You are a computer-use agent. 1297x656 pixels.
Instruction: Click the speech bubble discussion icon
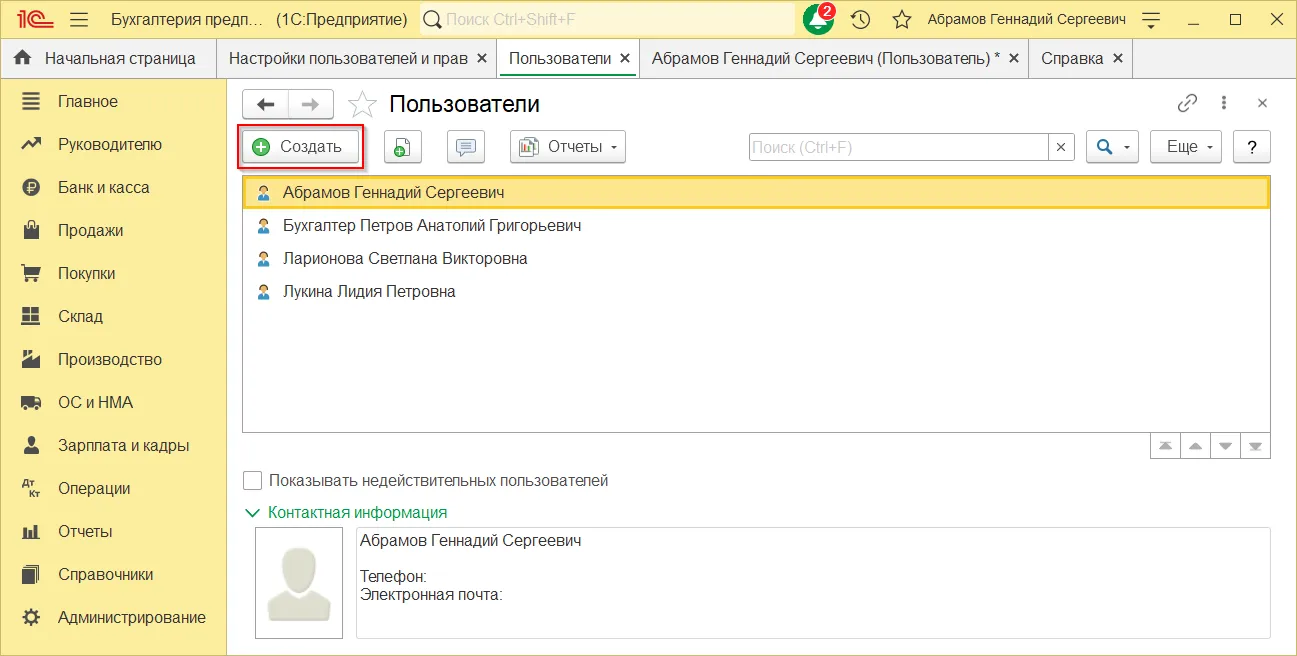tap(465, 147)
